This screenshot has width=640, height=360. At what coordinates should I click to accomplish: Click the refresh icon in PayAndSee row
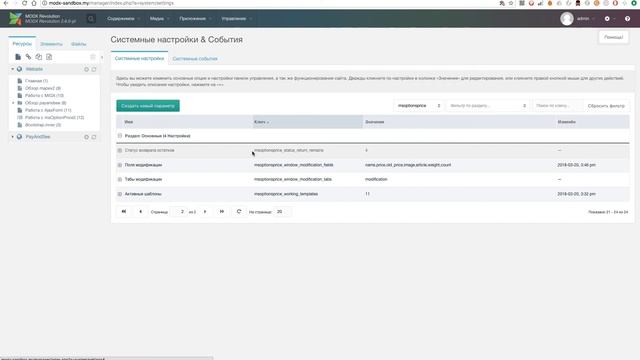pyautogui.click(x=94, y=137)
